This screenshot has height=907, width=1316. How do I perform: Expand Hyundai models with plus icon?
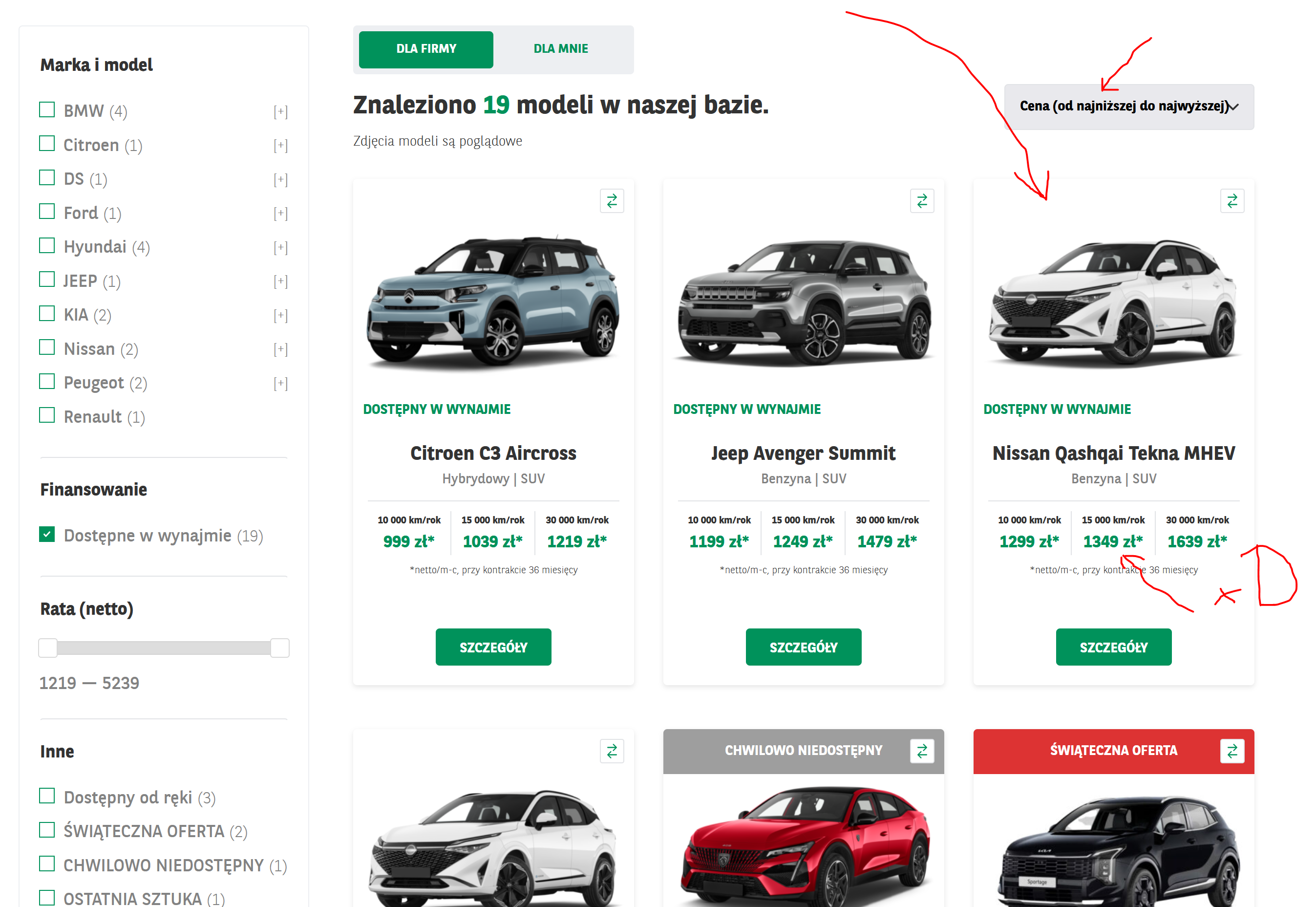(x=280, y=247)
